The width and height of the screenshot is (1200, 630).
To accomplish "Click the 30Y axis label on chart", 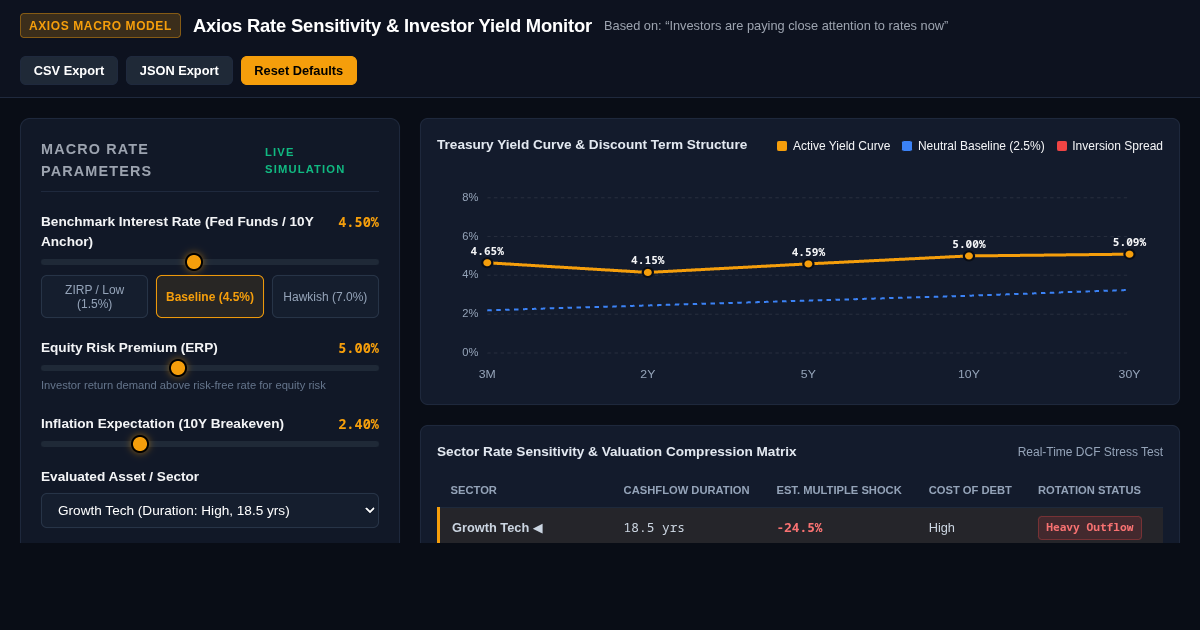I will [1129, 374].
